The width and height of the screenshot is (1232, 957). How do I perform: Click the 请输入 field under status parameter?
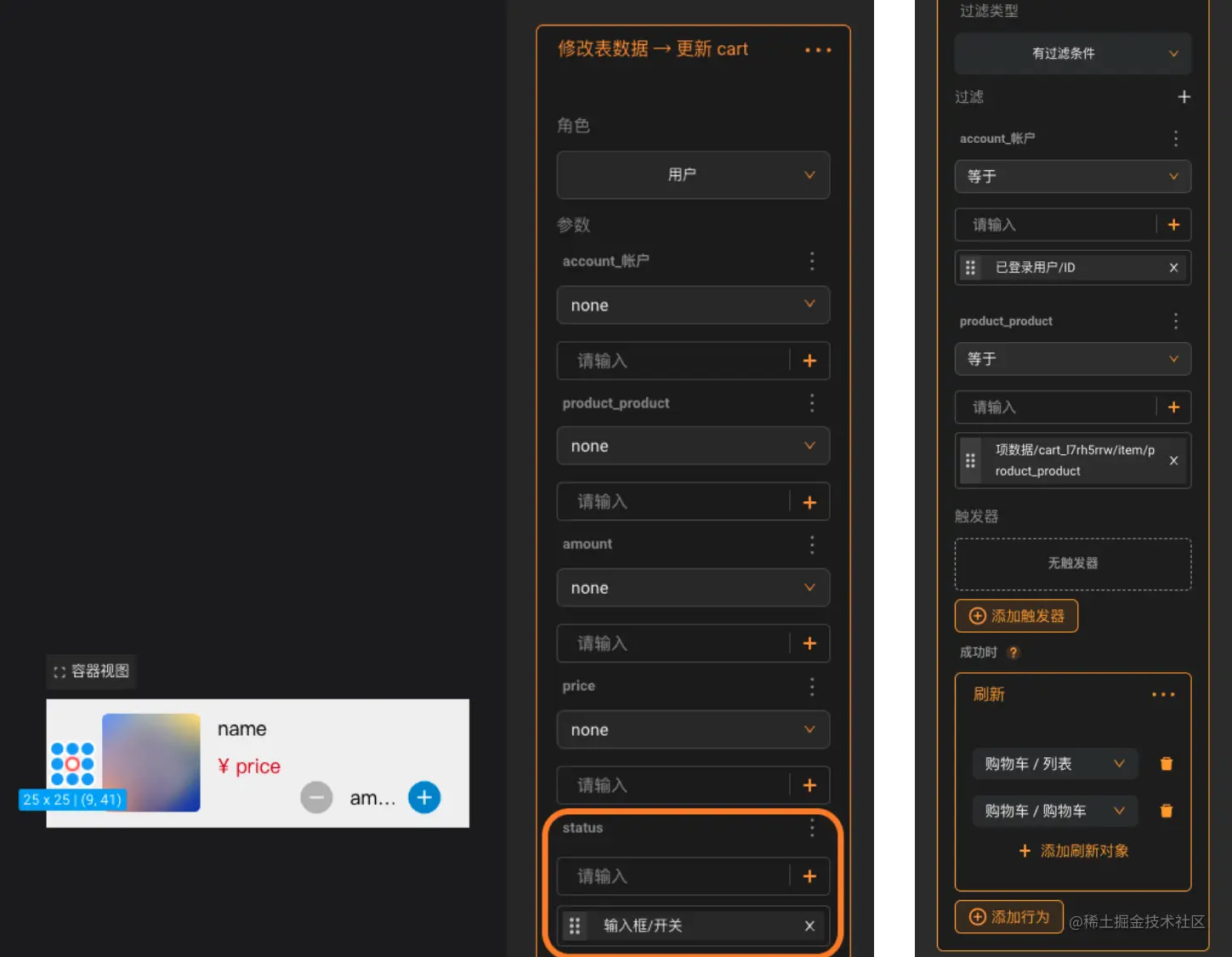pos(673,876)
